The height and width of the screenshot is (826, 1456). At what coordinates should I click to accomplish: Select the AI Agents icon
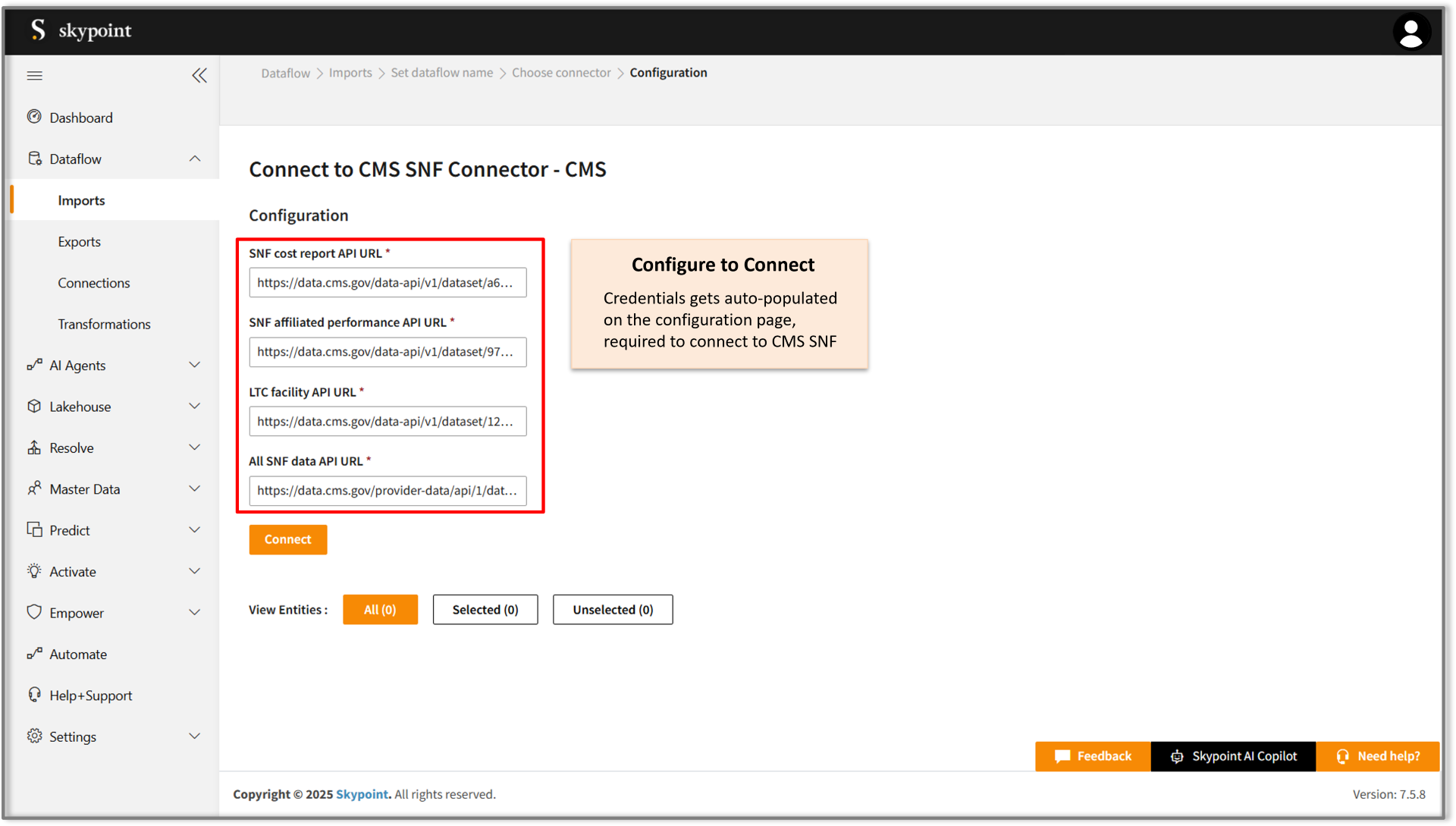(x=34, y=365)
